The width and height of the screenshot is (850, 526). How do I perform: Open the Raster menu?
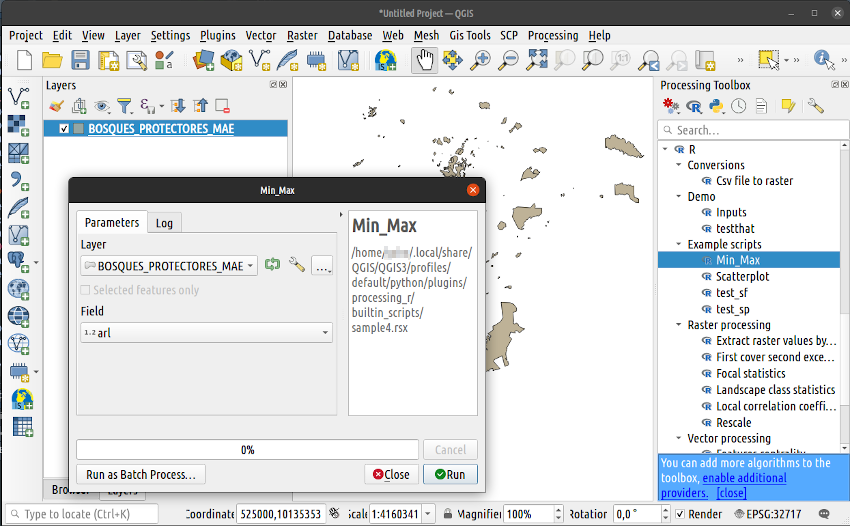click(x=302, y=35)
